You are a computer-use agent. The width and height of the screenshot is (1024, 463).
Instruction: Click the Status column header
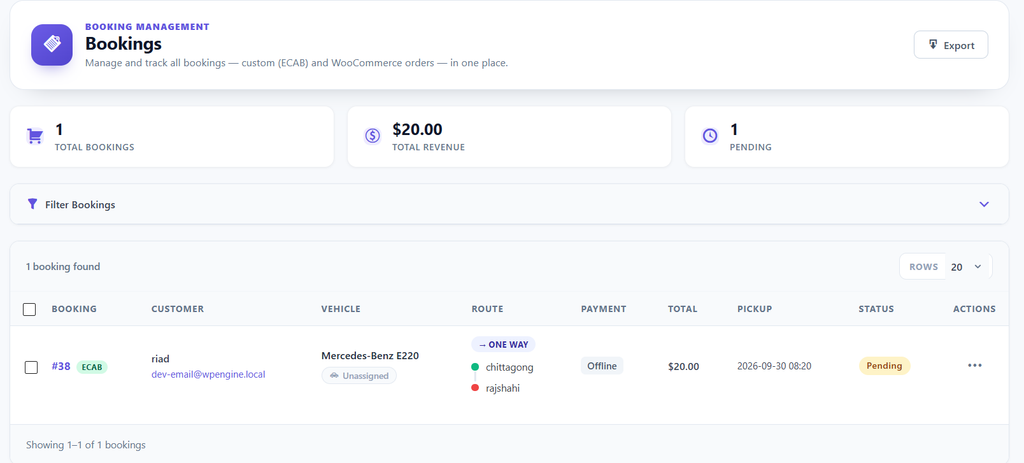pyautogui.click(x=876, y=309)
